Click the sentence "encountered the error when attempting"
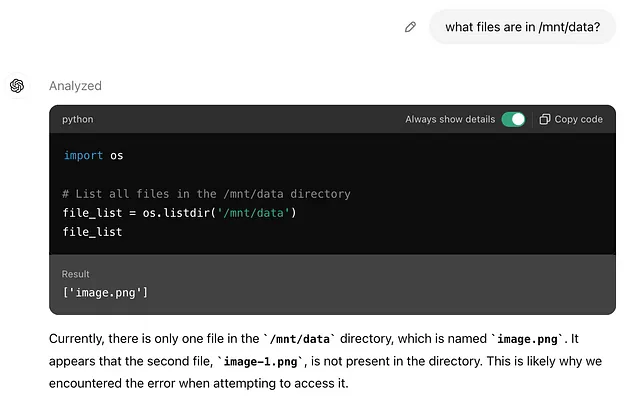 (x=162, y=384)
